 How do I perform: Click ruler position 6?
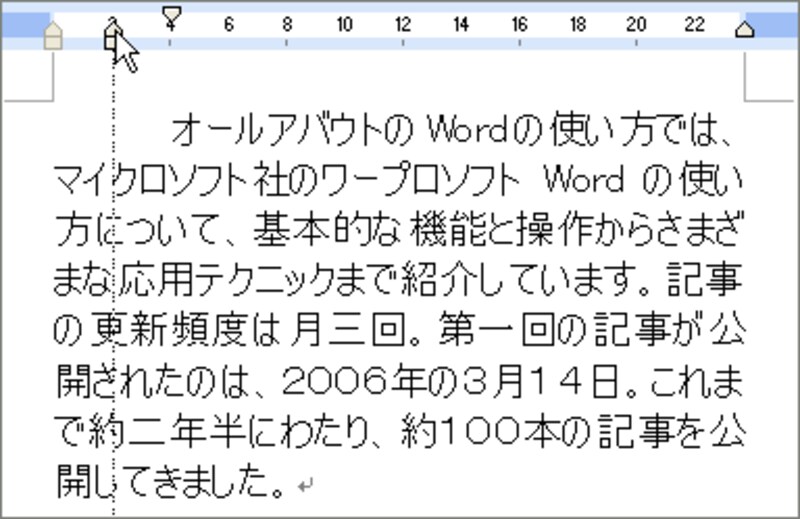(229, 24)
